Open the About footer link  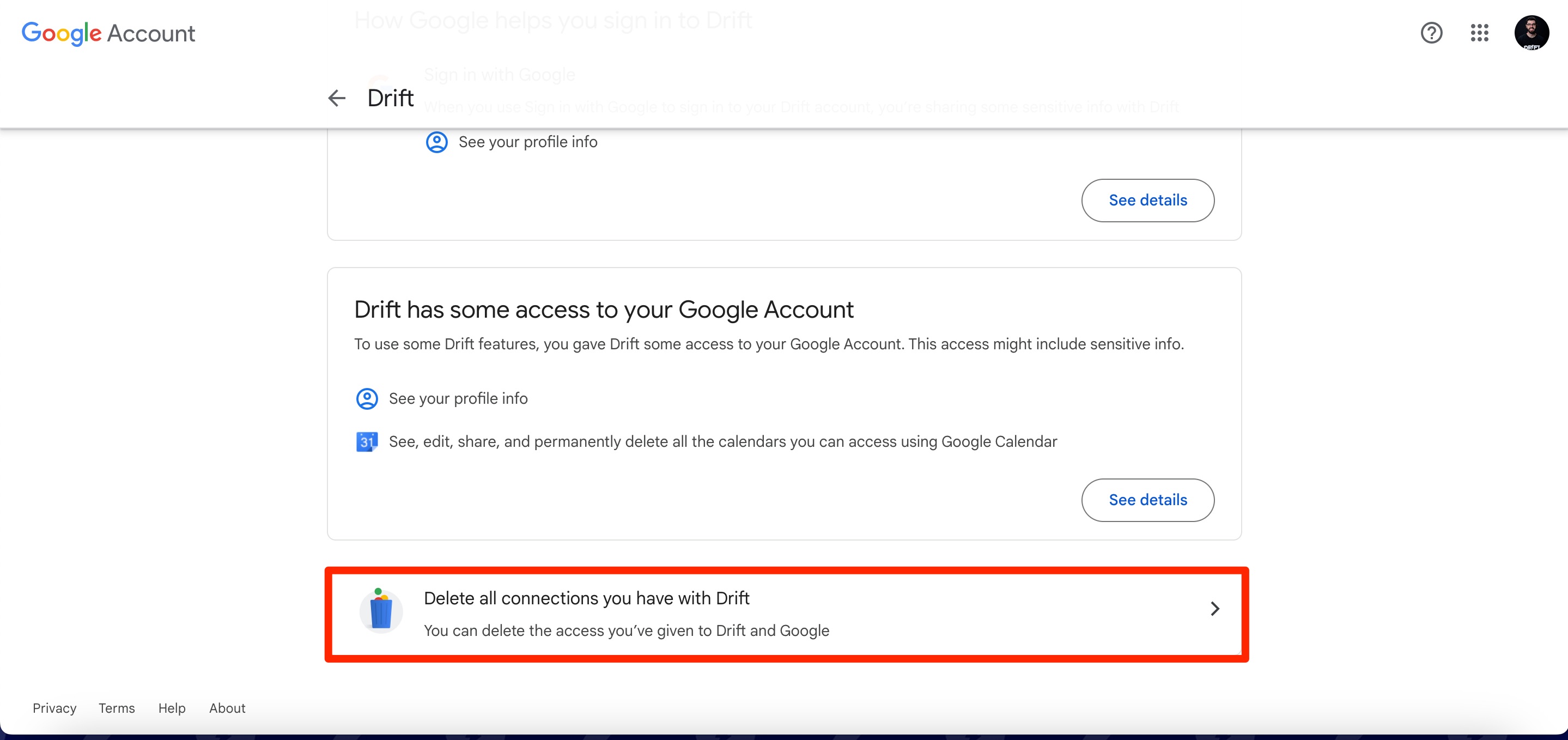[227, 708]
